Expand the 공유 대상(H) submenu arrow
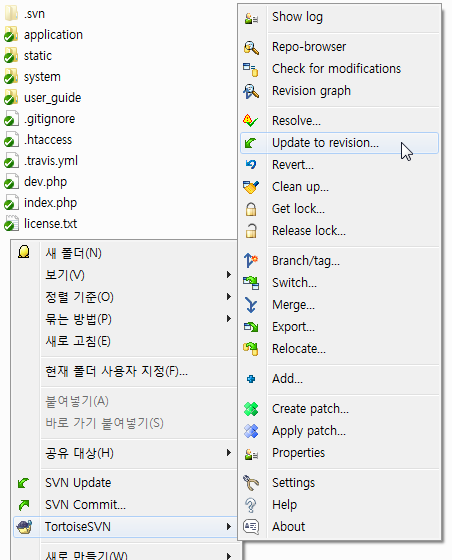 click(229, 452)
